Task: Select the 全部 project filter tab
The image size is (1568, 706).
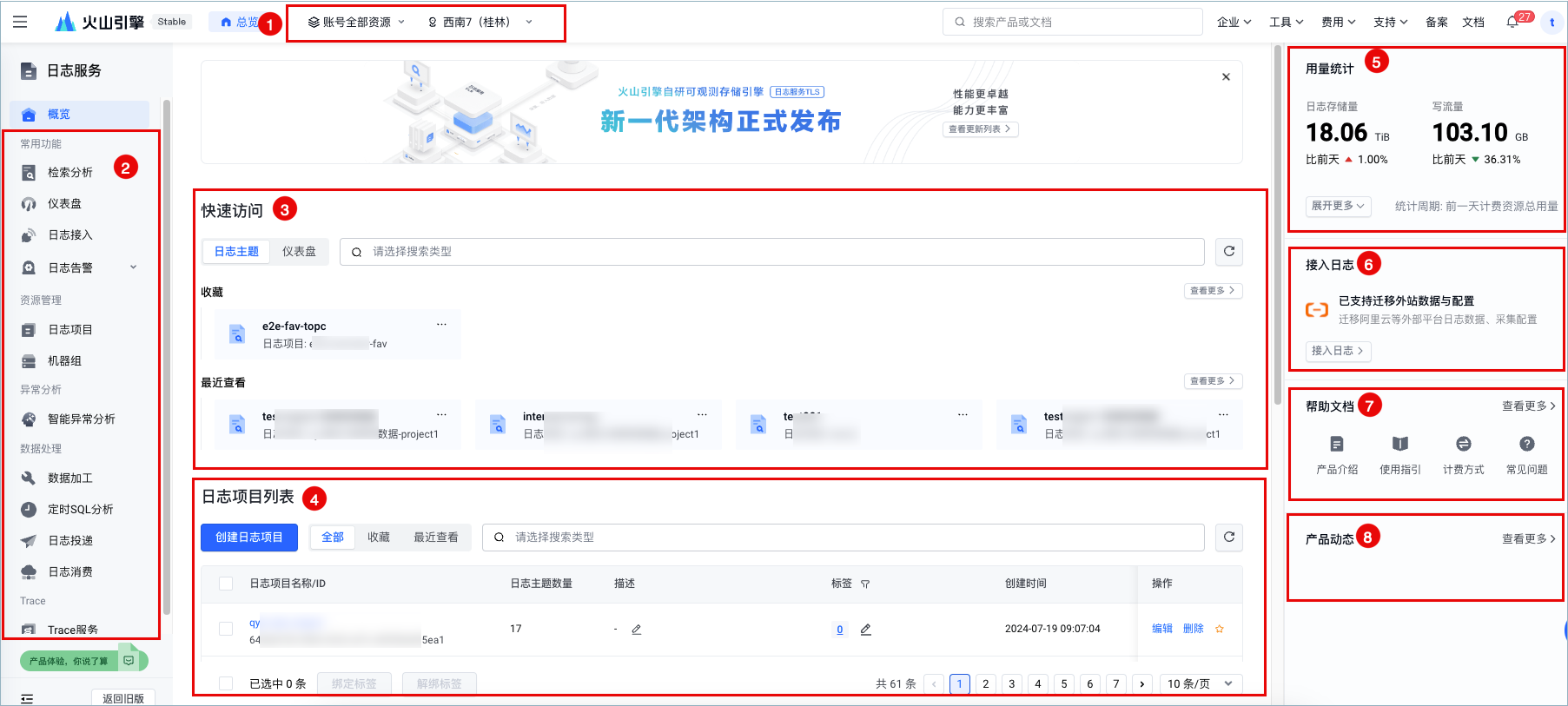Action: coord(333,538)
